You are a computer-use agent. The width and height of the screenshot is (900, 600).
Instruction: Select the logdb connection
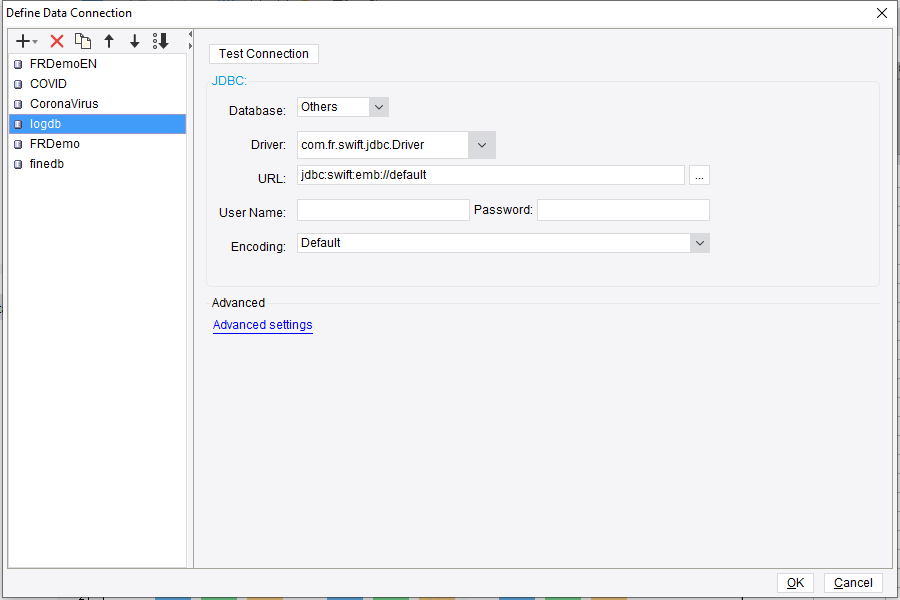tap(97, 124)
